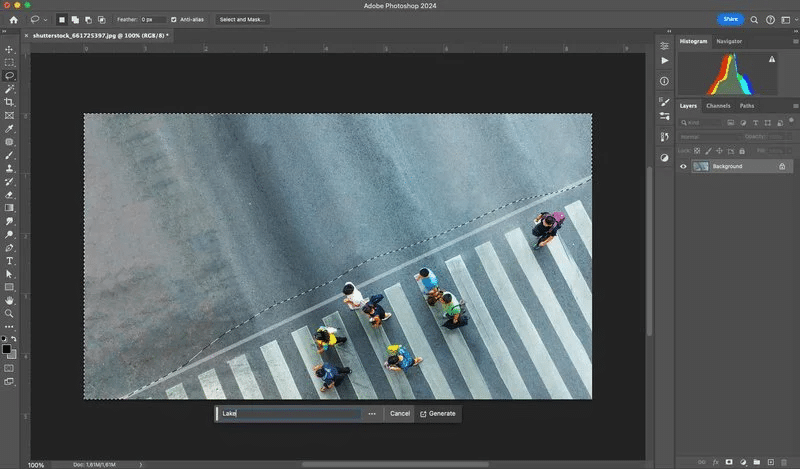Click the Generate button

click(437, 413)
